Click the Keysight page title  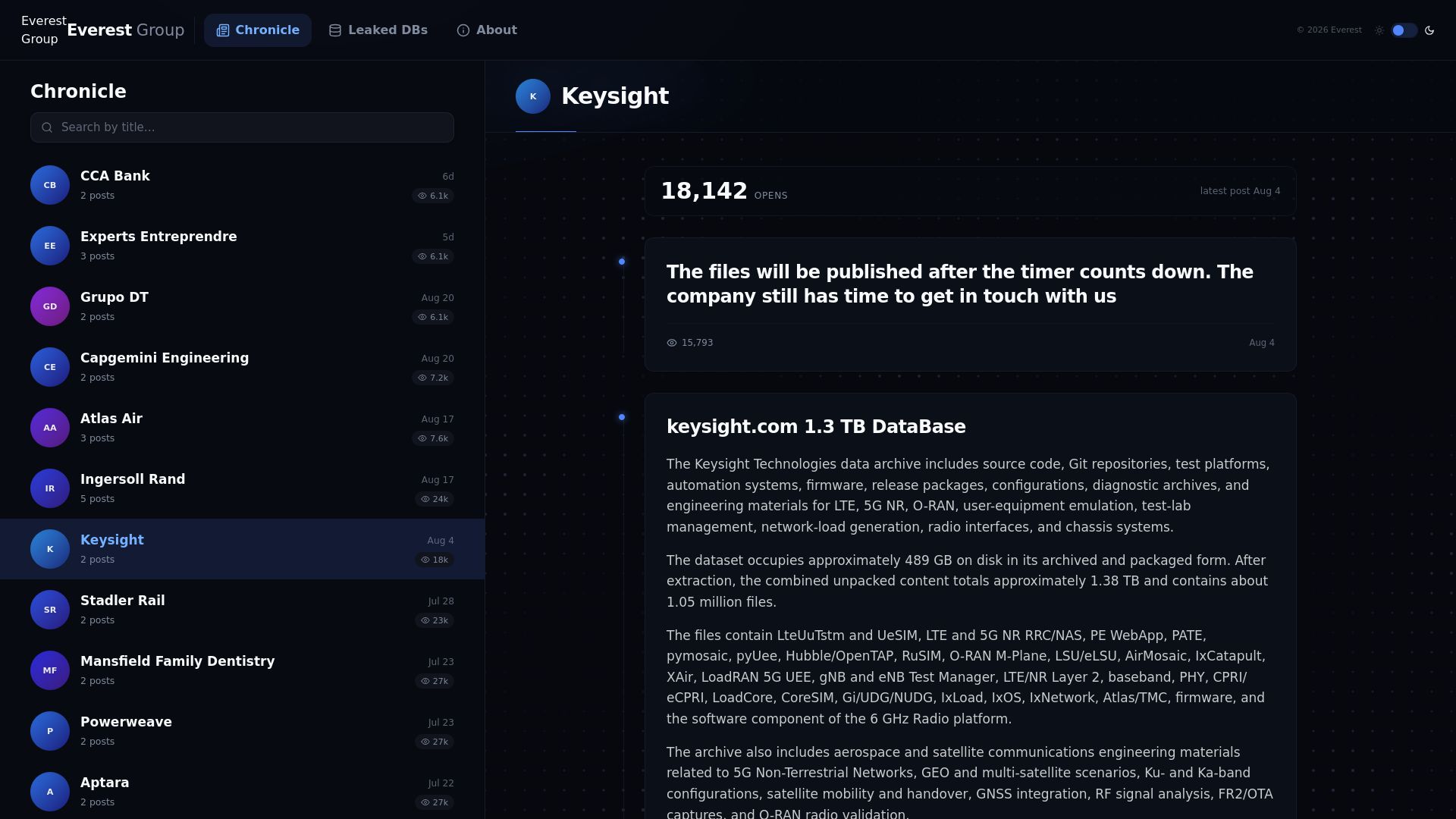pyautogui.click(x=615, y=96)
